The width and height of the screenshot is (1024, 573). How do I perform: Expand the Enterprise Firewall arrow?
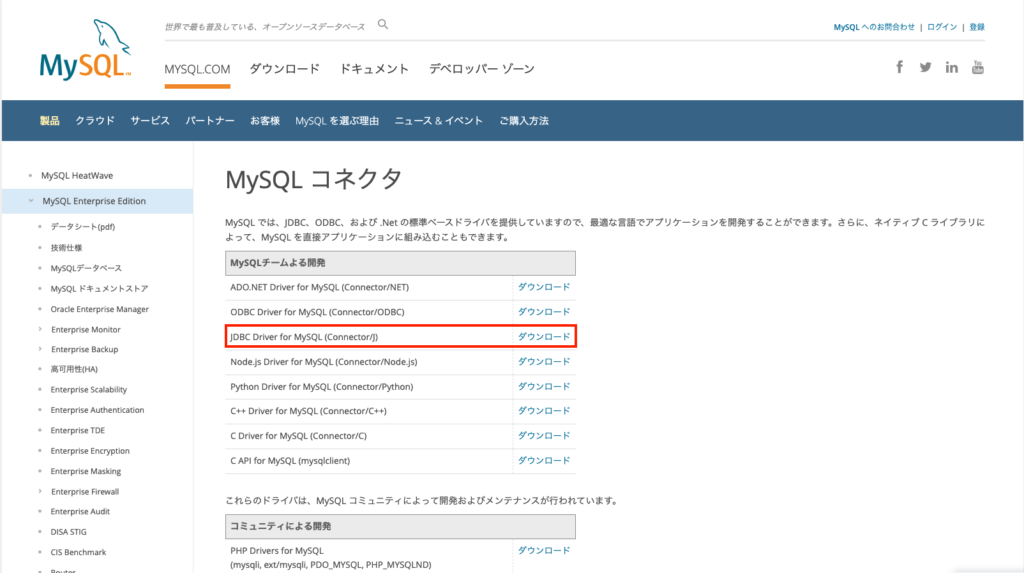(40, 491)
